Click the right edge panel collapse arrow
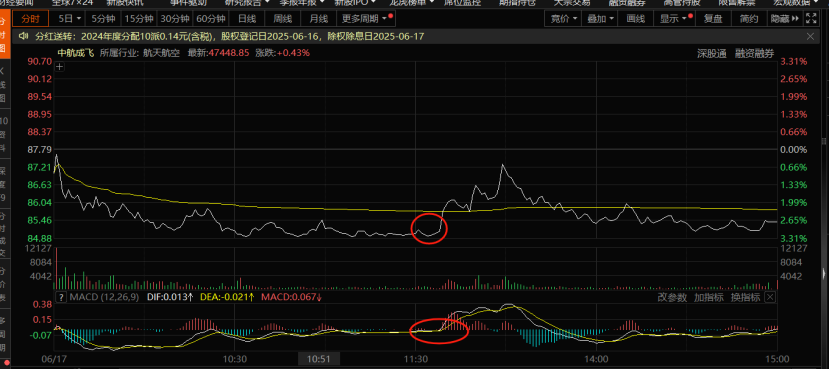Screen dimensions: 830x370 click(824, 274)
